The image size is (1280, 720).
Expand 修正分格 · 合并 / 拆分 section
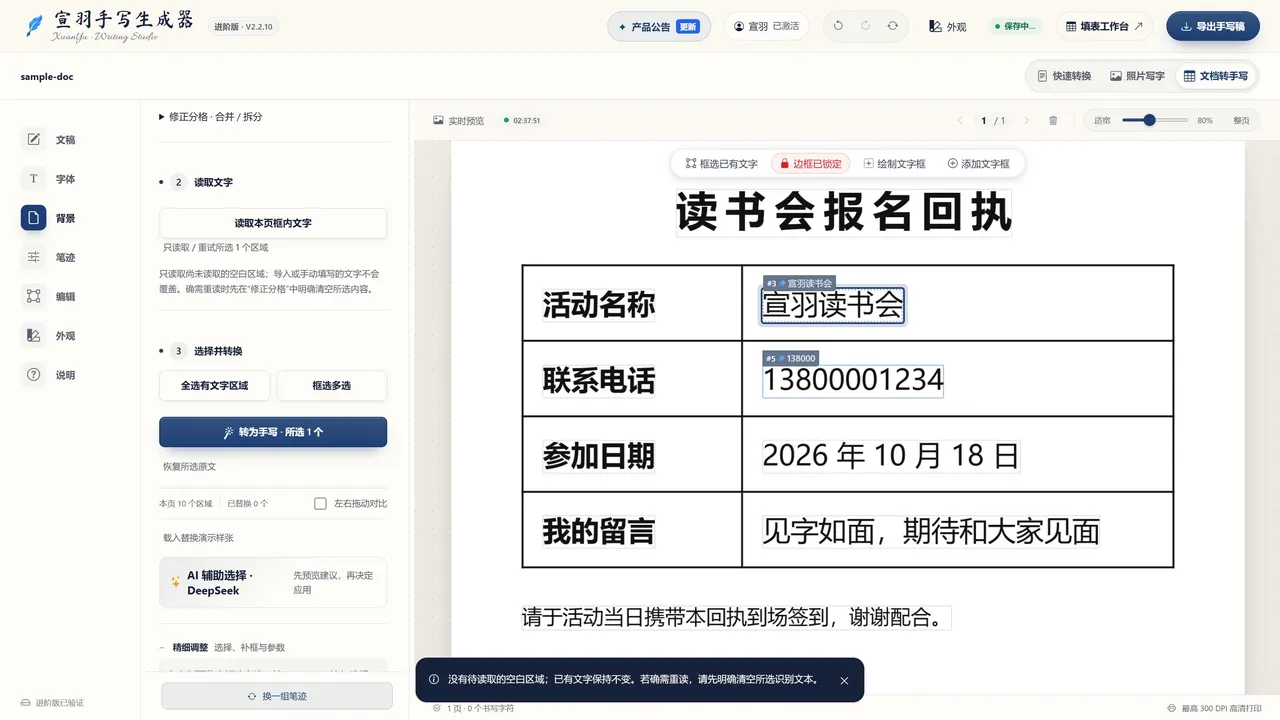click(x=211, y=116)
